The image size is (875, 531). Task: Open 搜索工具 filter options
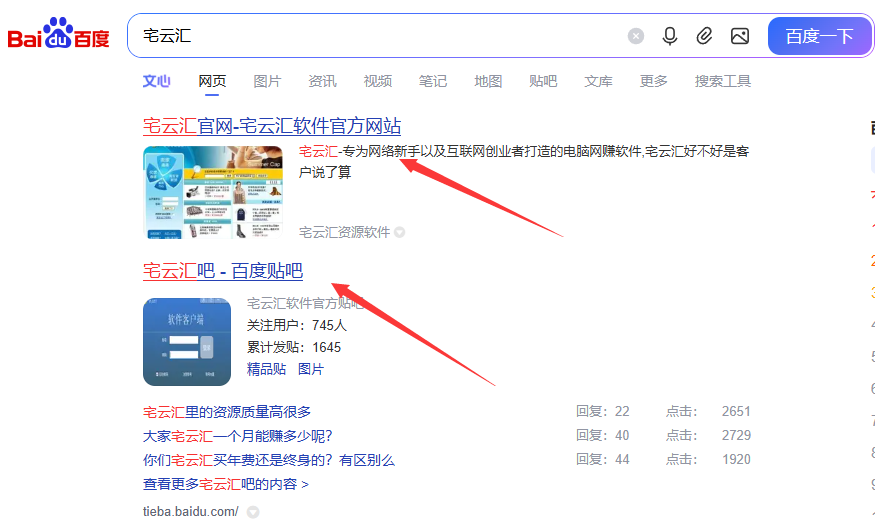point(723,81)
